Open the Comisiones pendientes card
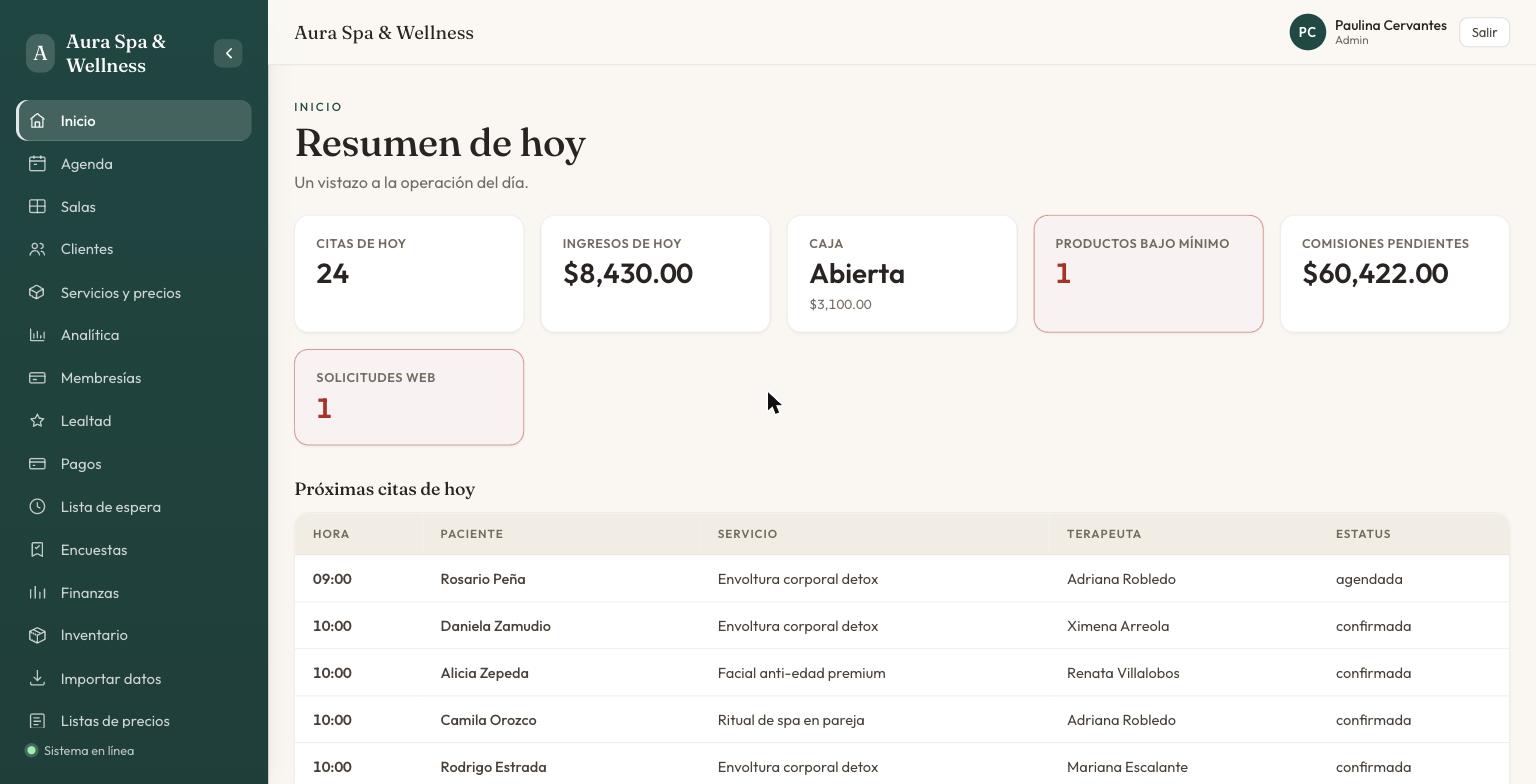This screenshot has width=1536, height=784. coord(1394,274)
